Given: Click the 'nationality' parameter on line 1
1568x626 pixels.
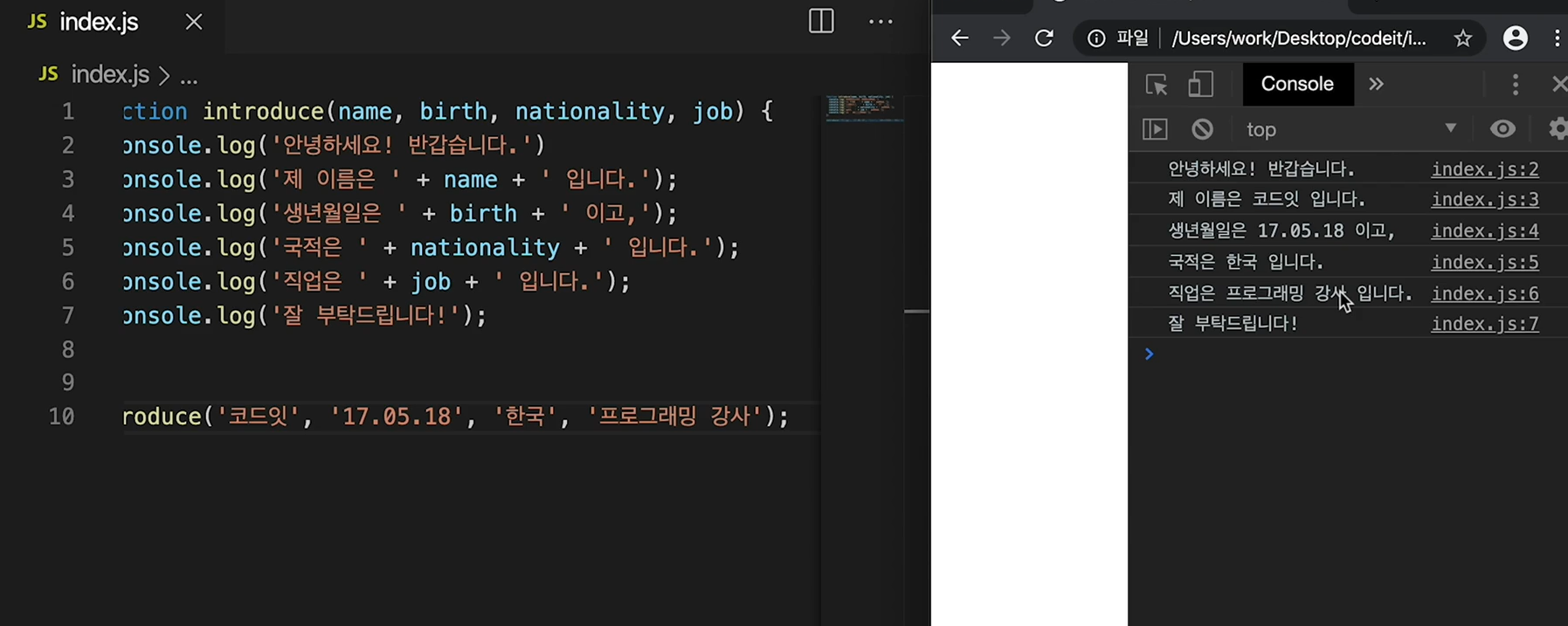Looking at the screenshot, I should click(590, 112).
